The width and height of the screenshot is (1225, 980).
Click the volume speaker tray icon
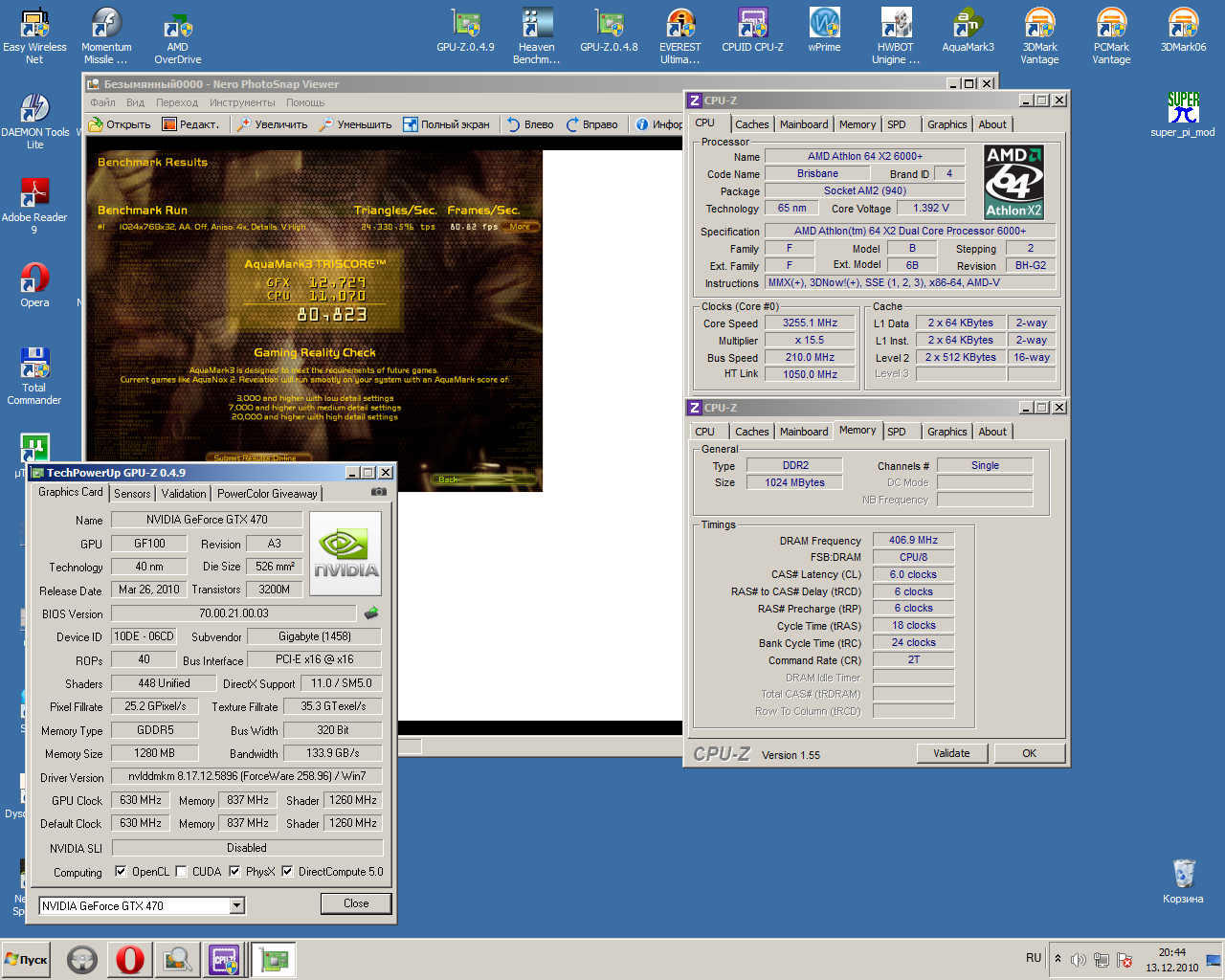click(x=1079, y=959)
